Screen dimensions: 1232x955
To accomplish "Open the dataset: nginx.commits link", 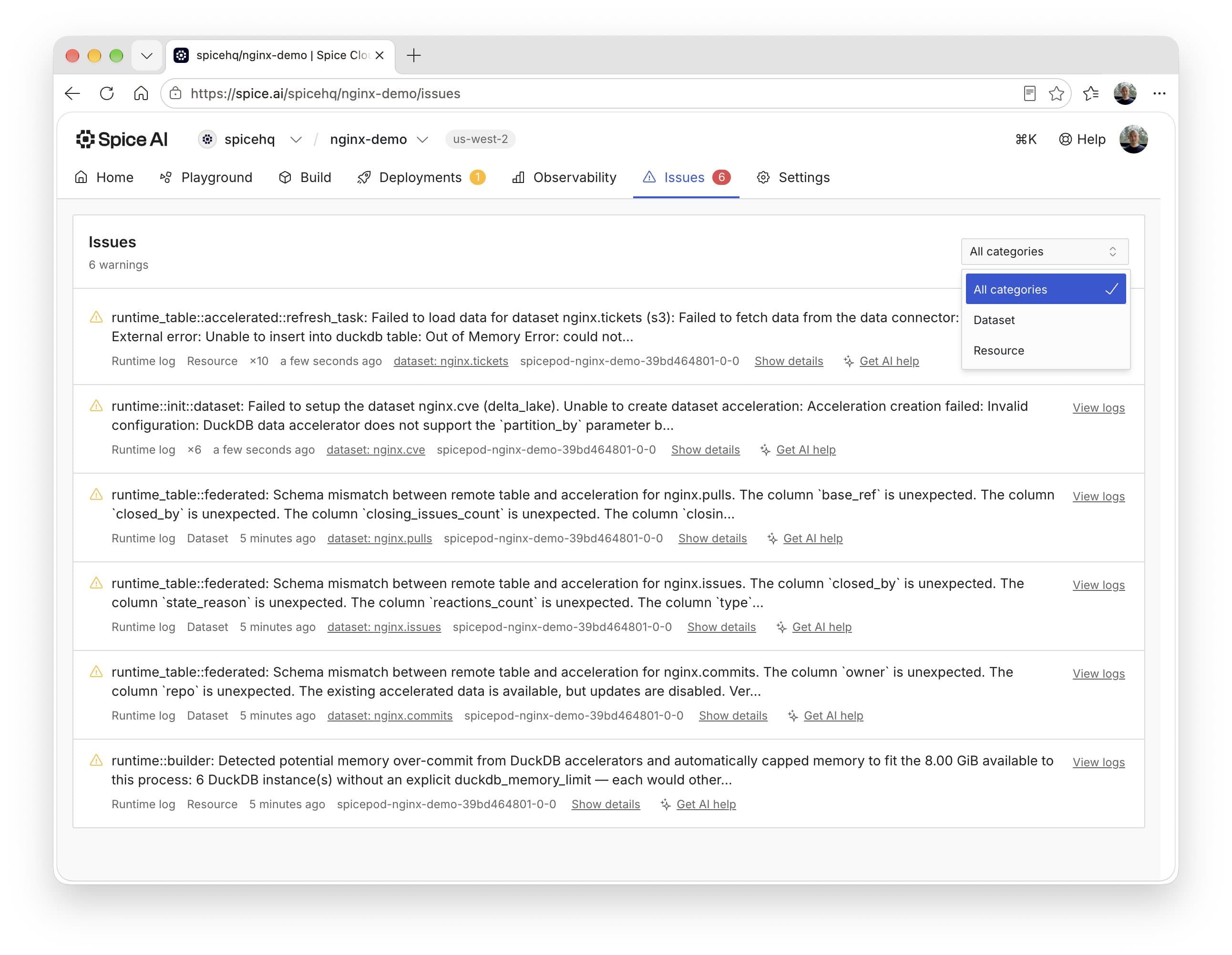I will (390, 715).
